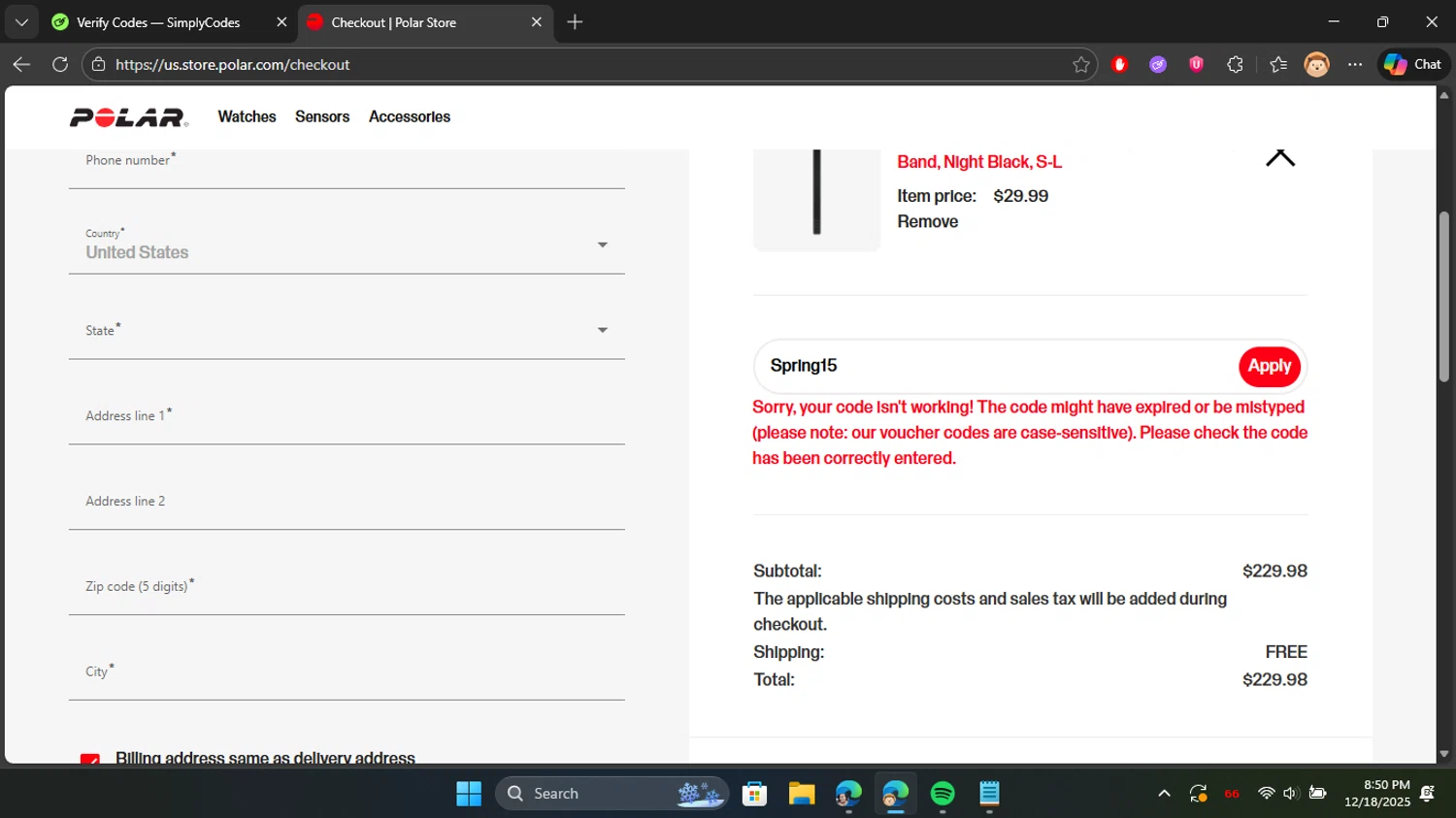1456x818 pixels.
Task: Collapse the order summary with the chevron
Action: coord(1280,158)
